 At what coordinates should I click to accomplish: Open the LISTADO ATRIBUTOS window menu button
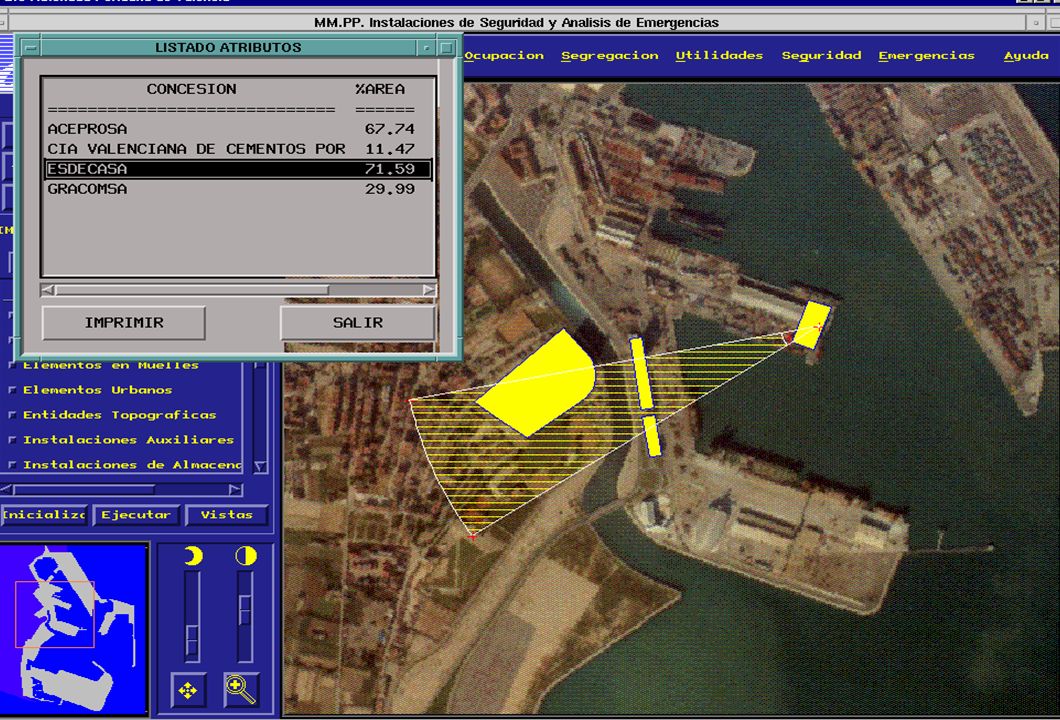click(30, 48)
